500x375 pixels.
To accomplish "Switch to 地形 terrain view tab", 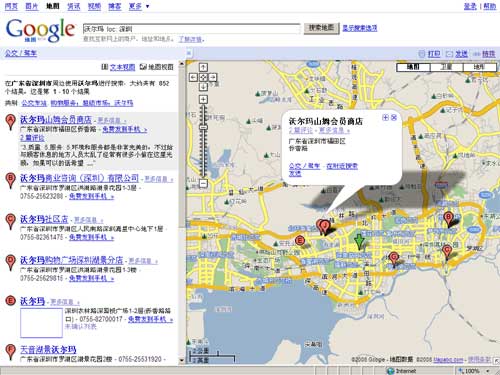I will click(479, 67).
